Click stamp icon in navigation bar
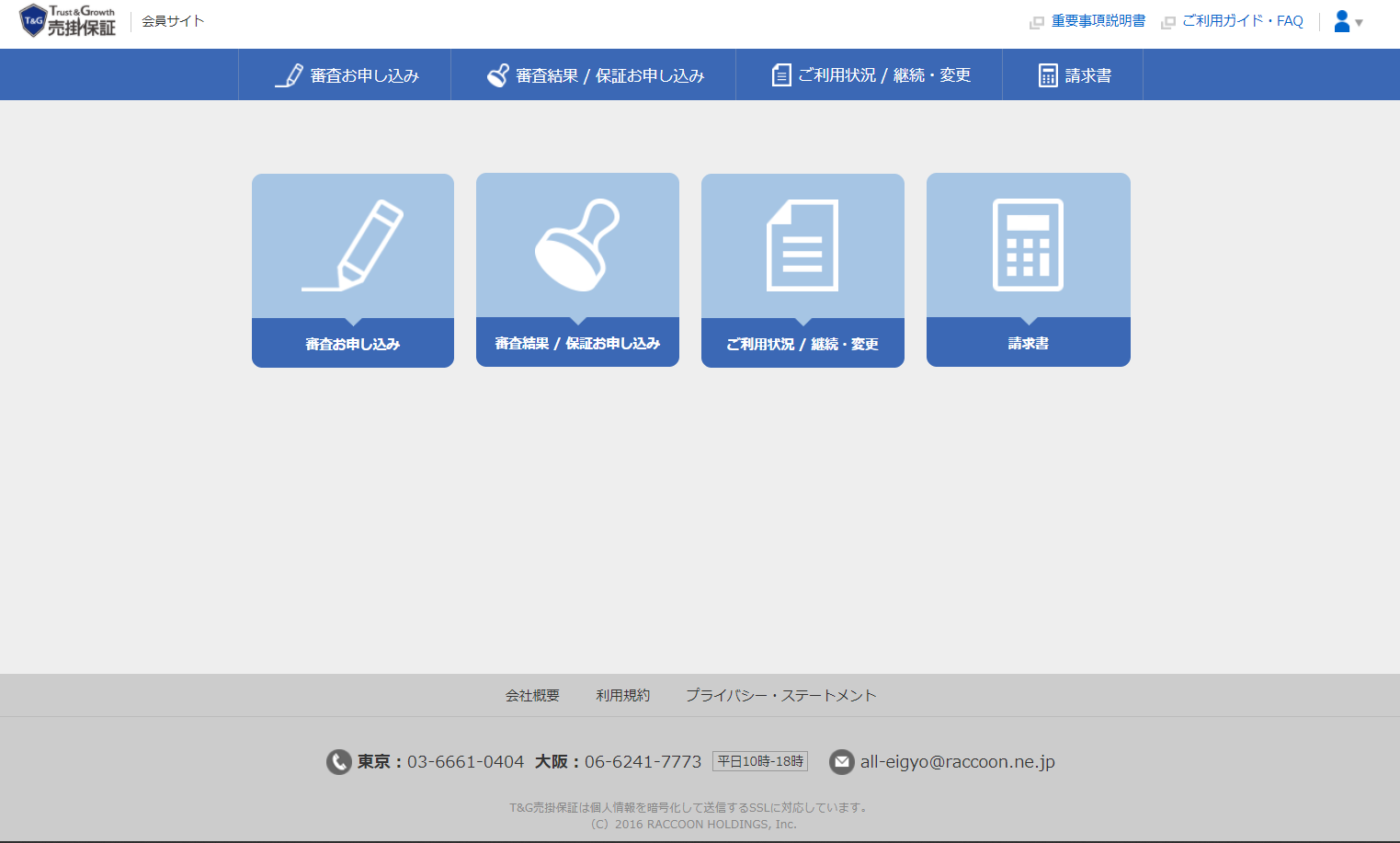This screenshot has height=843, width=1400. [497, 75]
